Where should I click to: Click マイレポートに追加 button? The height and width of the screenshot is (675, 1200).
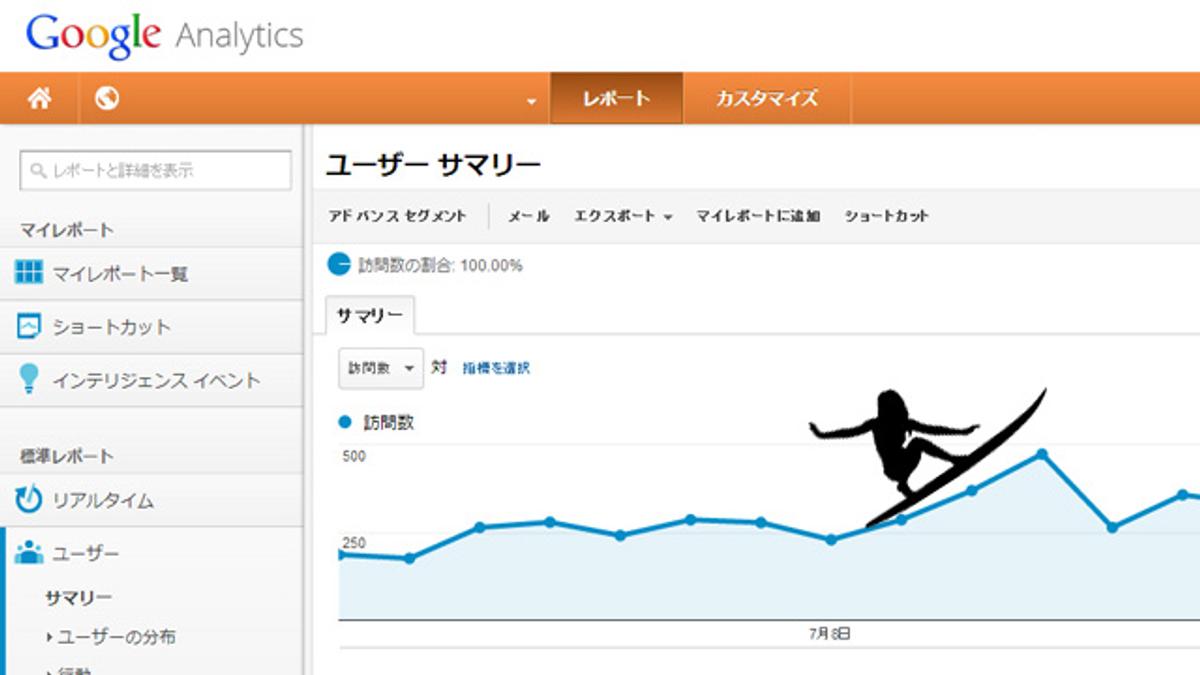(758, 215)
